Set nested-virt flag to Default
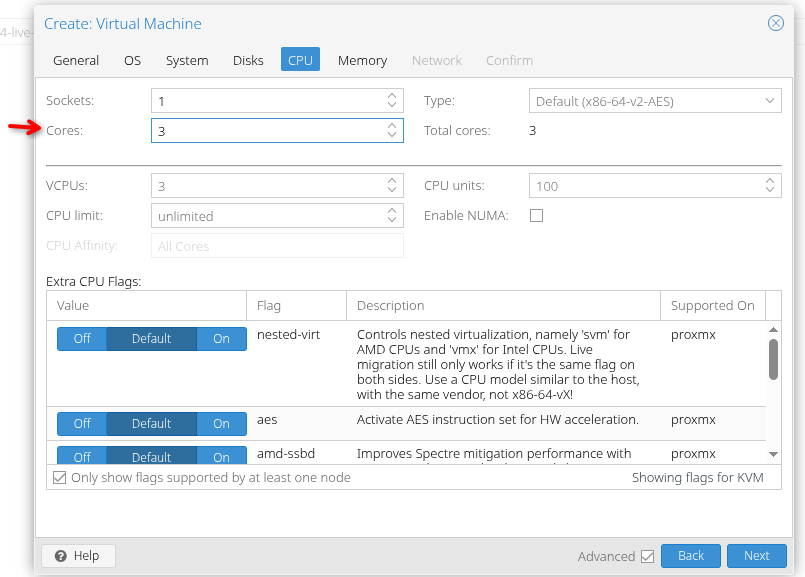 tap(151, 339)
